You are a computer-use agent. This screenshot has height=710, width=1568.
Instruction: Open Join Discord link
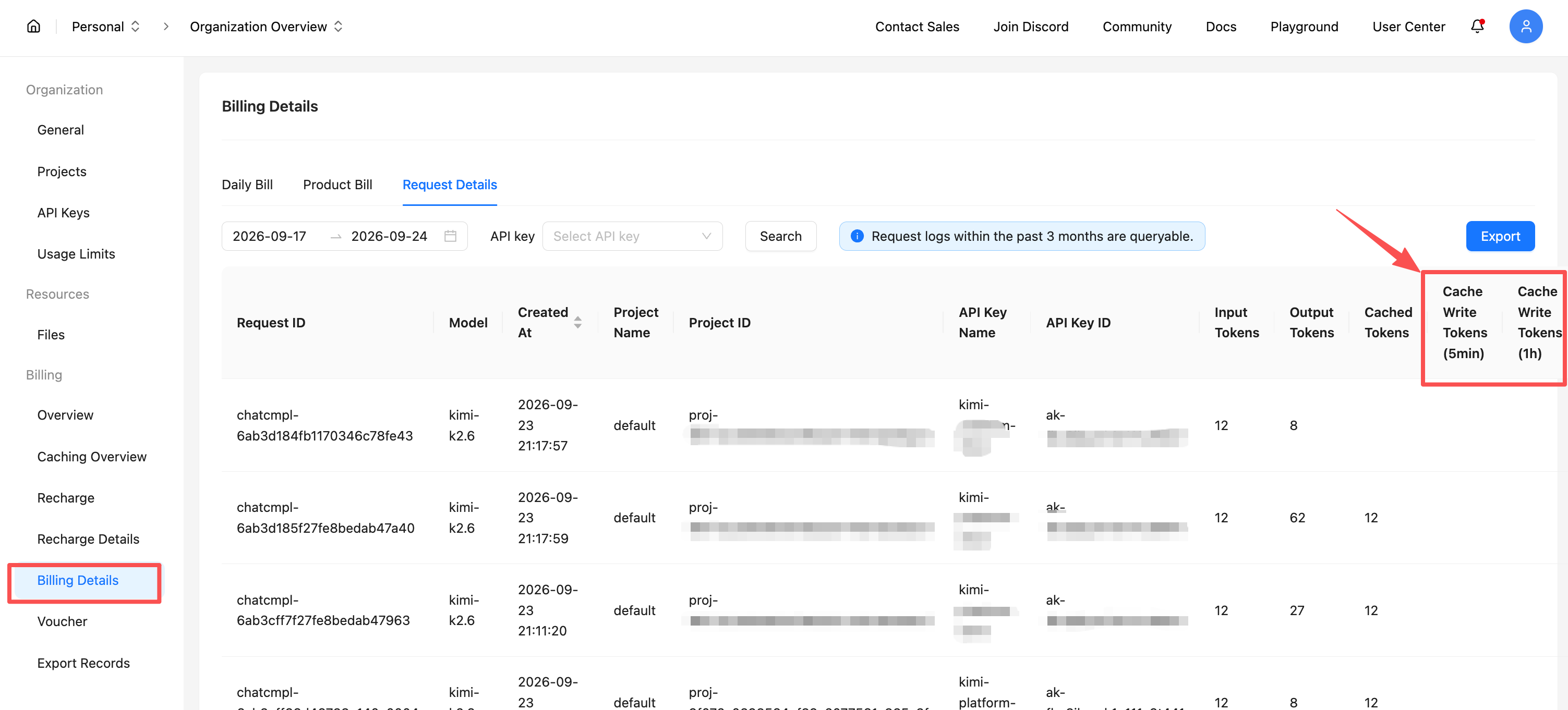click(x=1031, y=26)
